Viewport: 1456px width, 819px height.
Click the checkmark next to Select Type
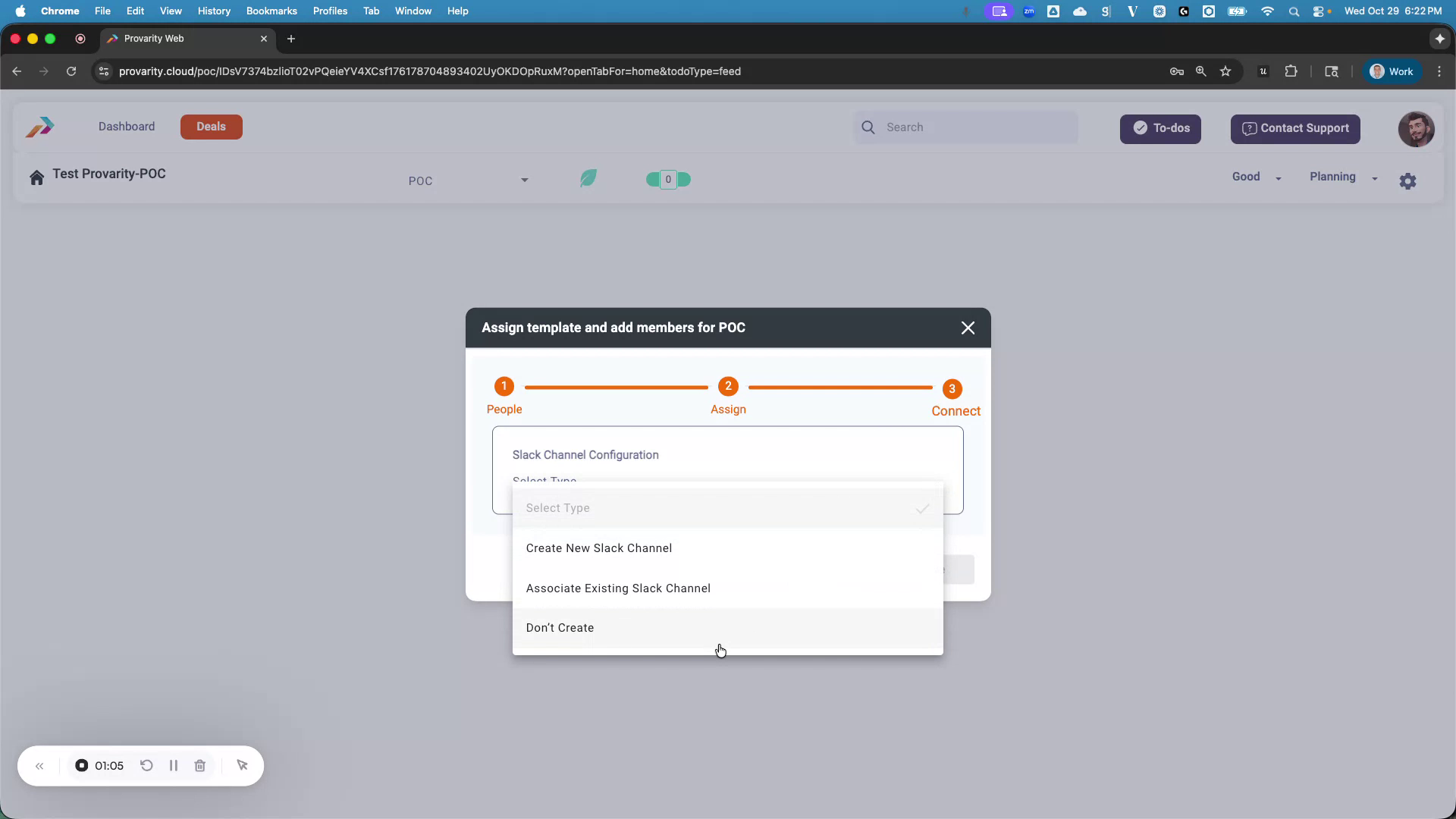[x=921, y=508]
